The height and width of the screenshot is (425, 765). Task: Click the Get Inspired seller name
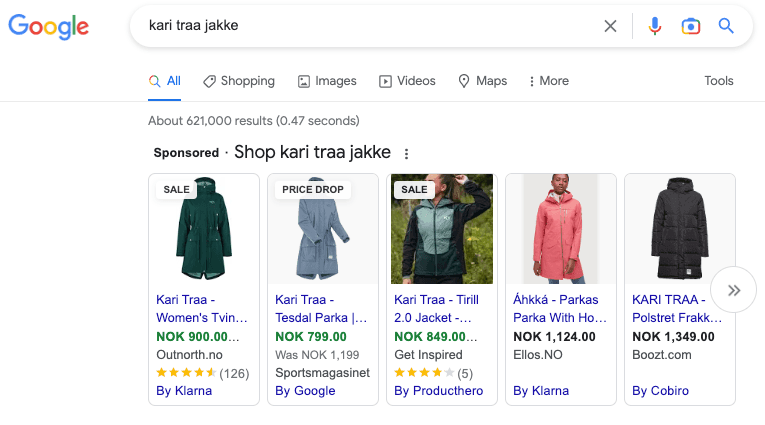click(x=428, y=355)
